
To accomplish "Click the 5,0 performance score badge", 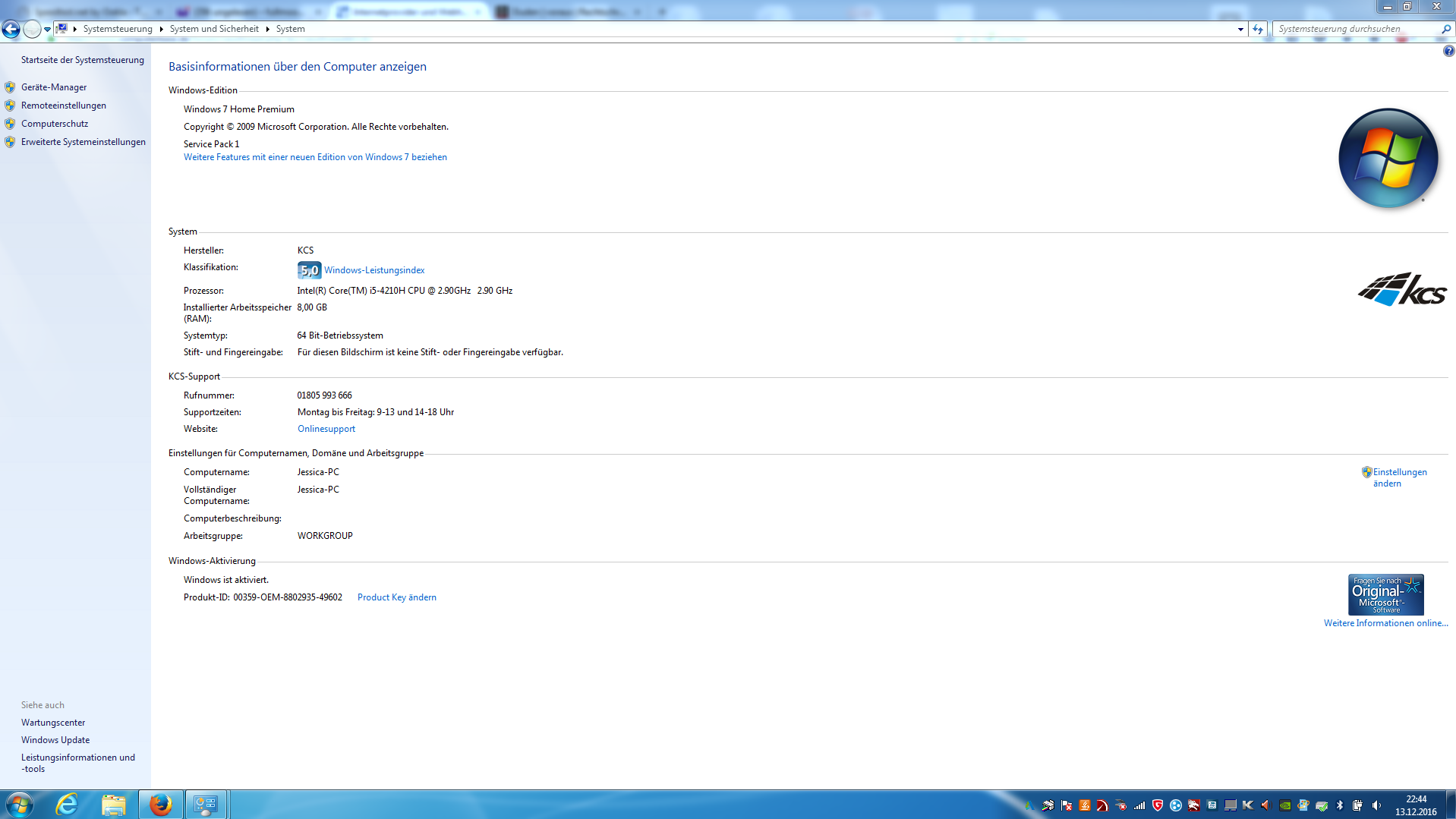I will point(309,270).
